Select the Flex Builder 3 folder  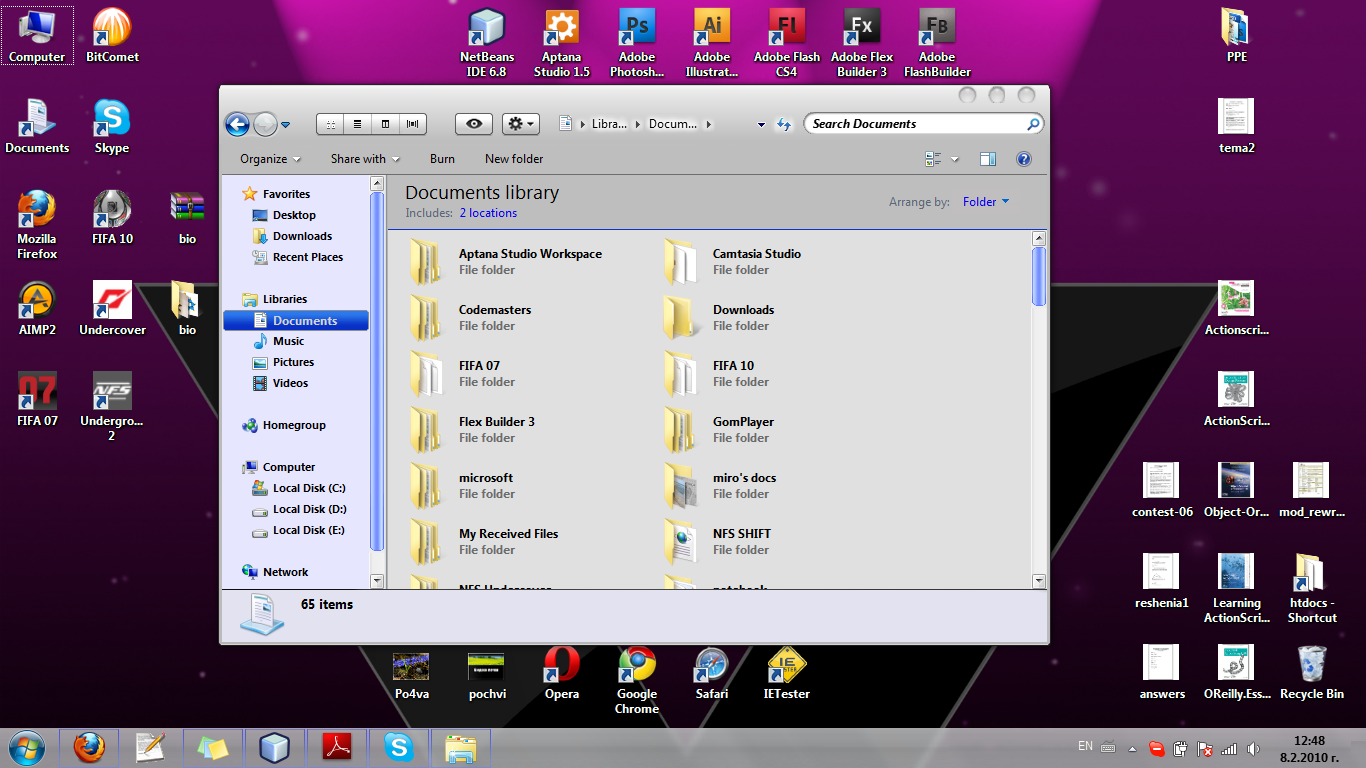472,430
